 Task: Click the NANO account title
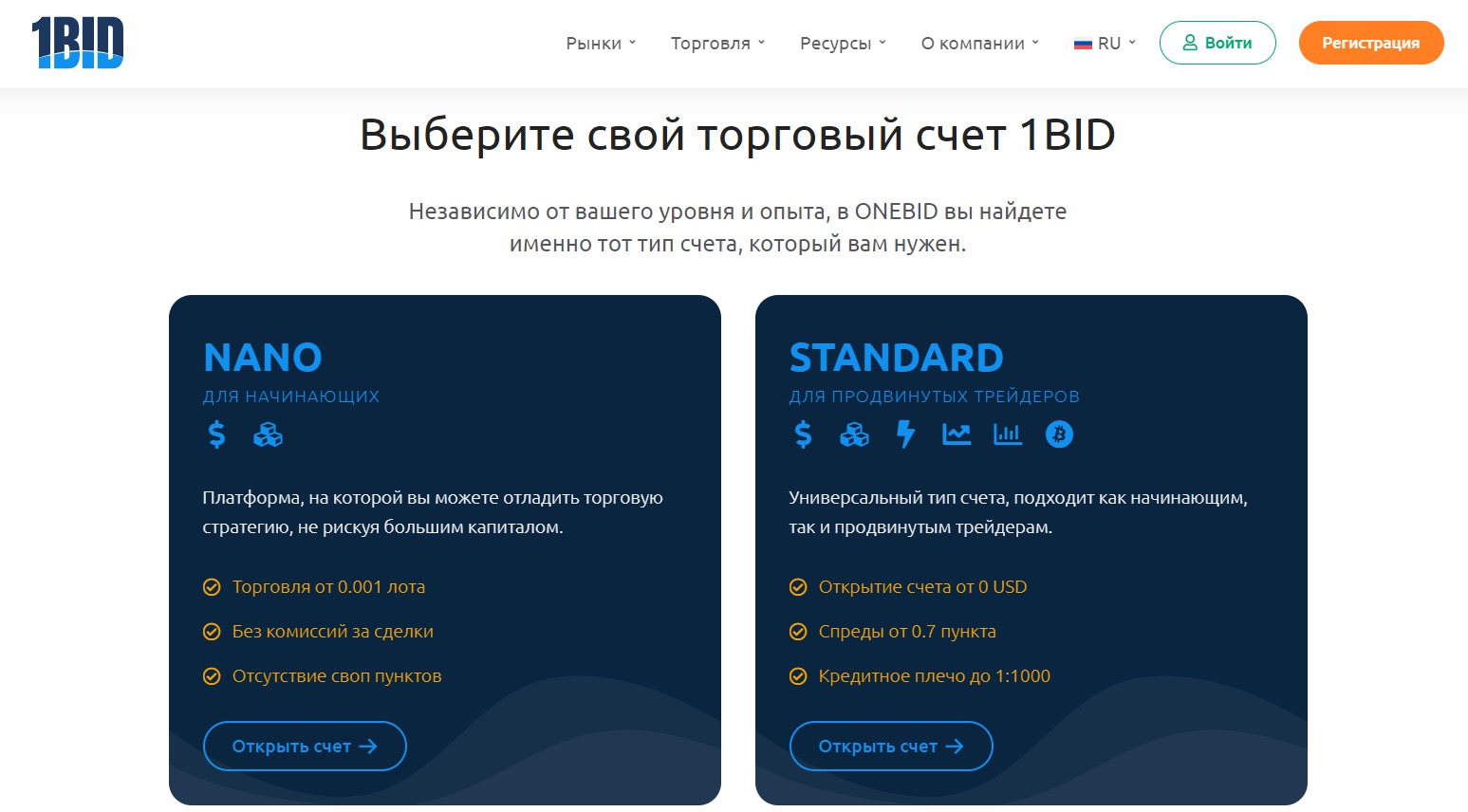point(263,358)
